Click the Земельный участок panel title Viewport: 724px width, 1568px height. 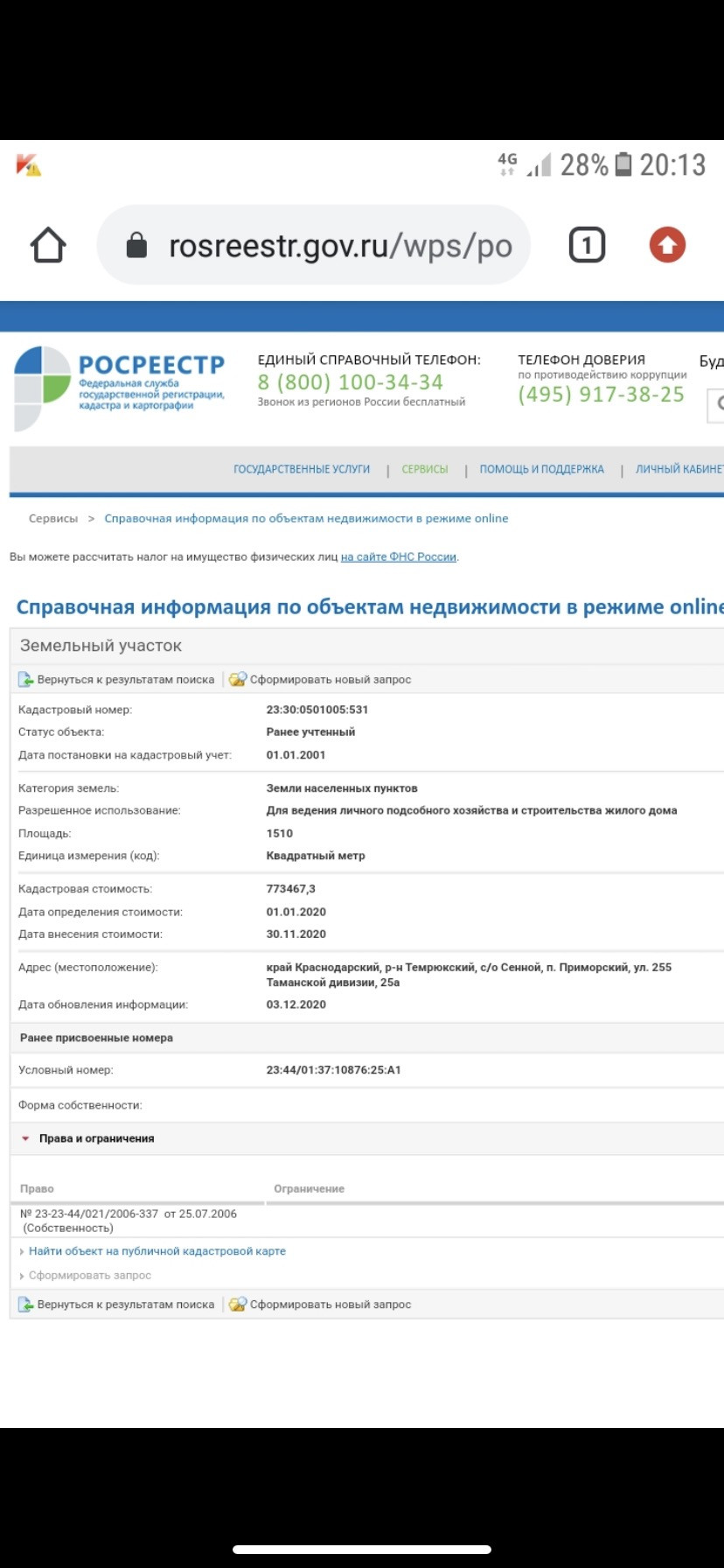pos(101,646)
